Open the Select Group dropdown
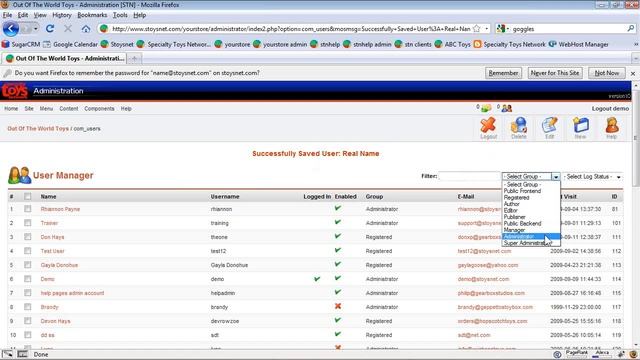The height and width of the screenshot is (360, 640). coord(531,176)
